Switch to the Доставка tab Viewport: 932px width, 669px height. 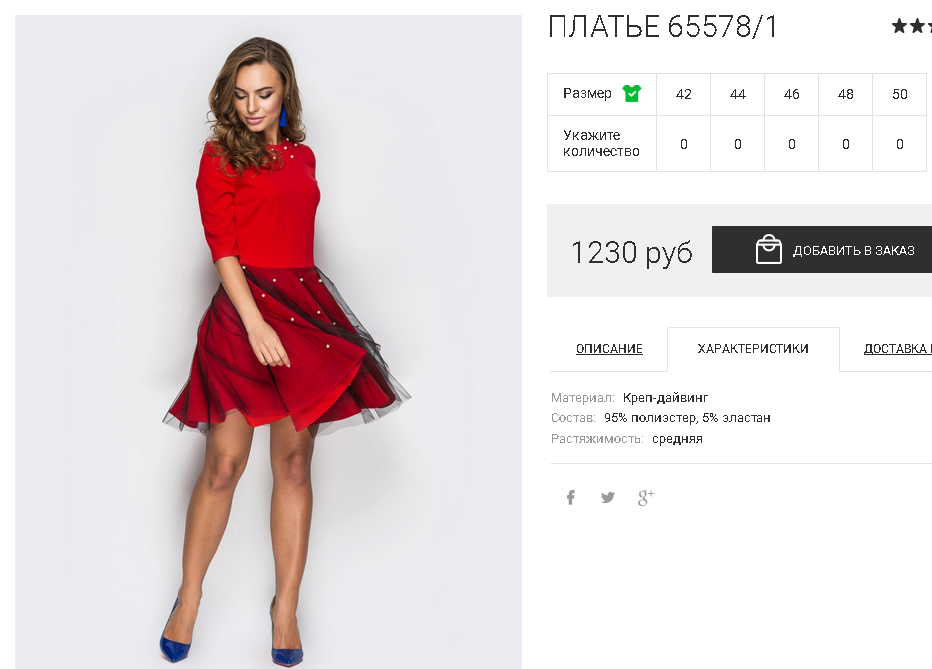897,349
